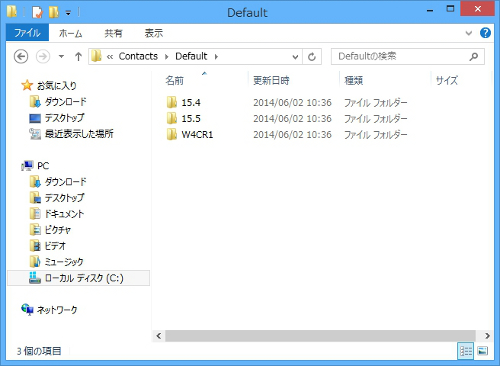Switch to the 表示 ribbon tab
This screenshot has height=366, width=500.
154,33
